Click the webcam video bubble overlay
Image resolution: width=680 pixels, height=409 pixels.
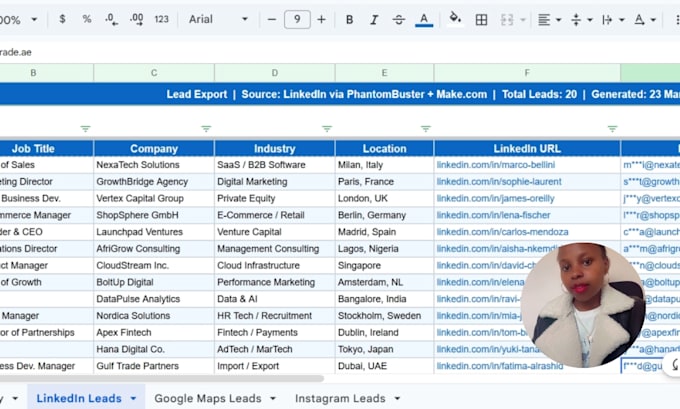pos(583,305)
